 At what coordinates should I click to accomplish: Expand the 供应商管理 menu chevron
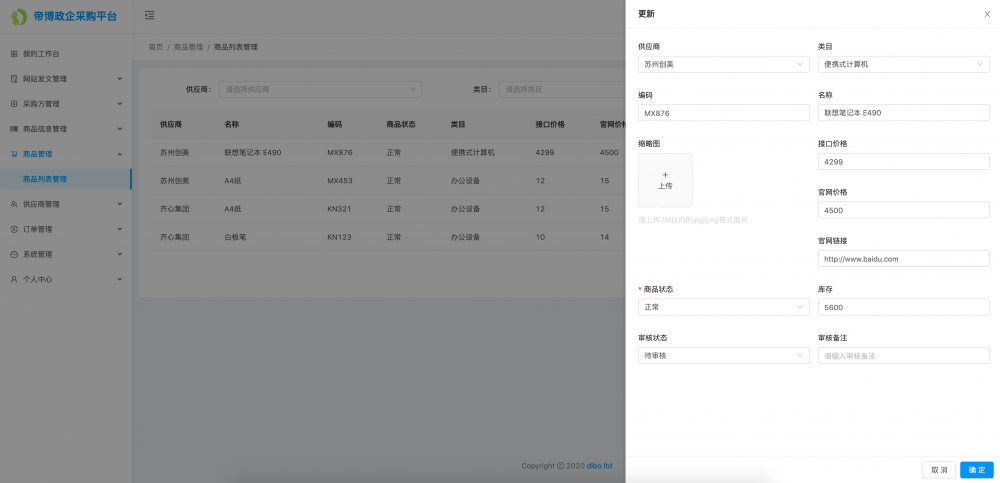[120, 204]
